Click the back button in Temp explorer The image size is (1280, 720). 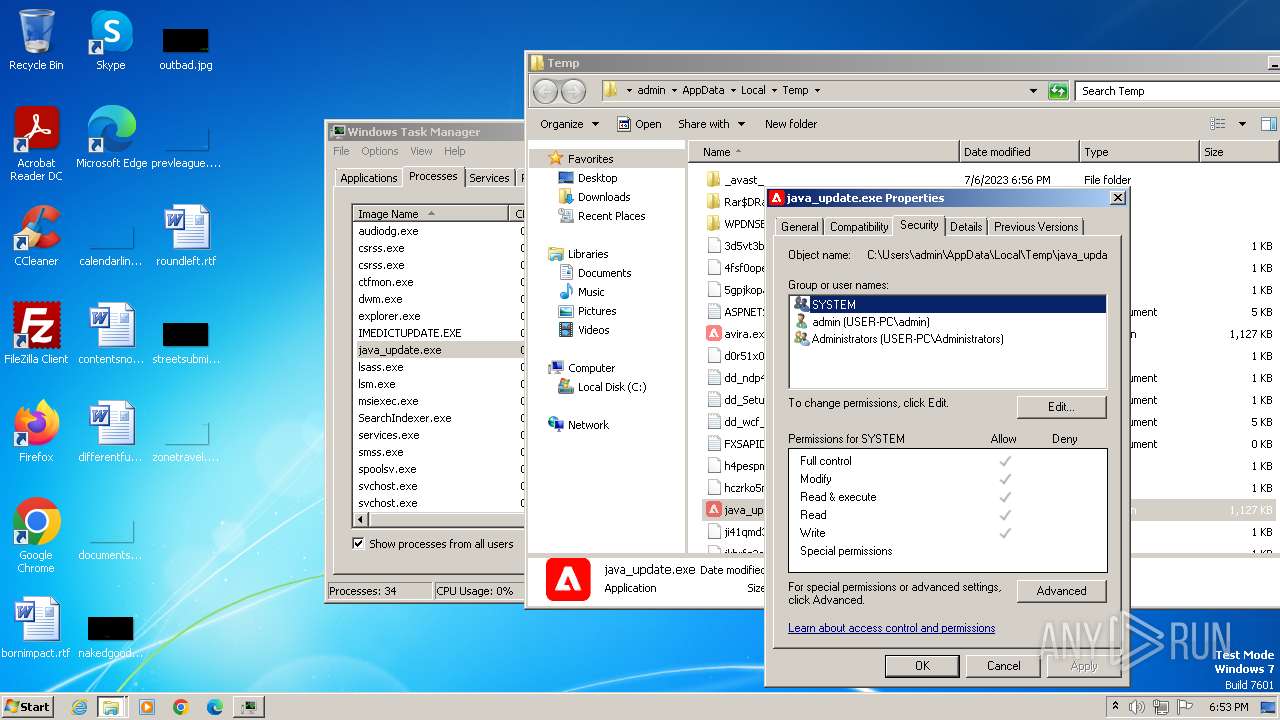pos(545,91)
